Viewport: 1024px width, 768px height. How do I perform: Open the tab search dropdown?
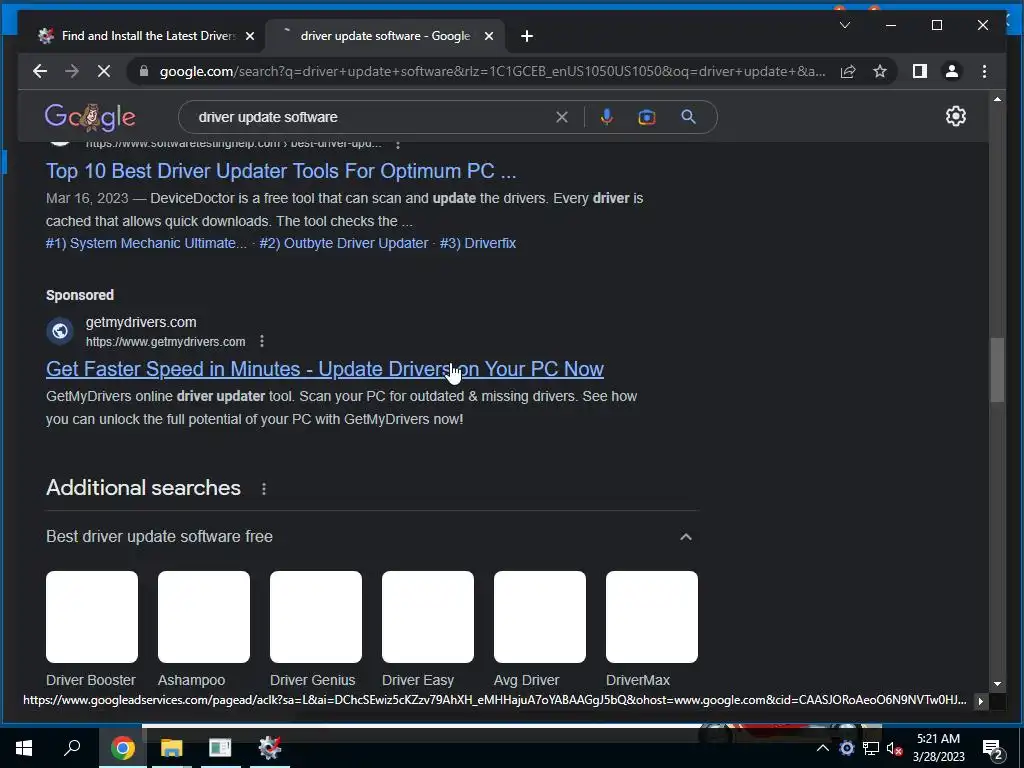click(845, 25)
